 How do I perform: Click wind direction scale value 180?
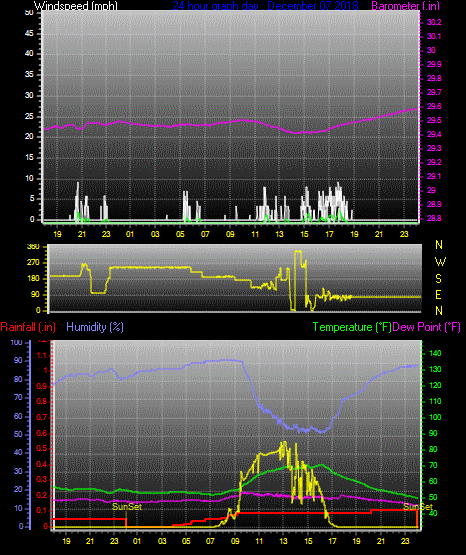coord(33,279)
